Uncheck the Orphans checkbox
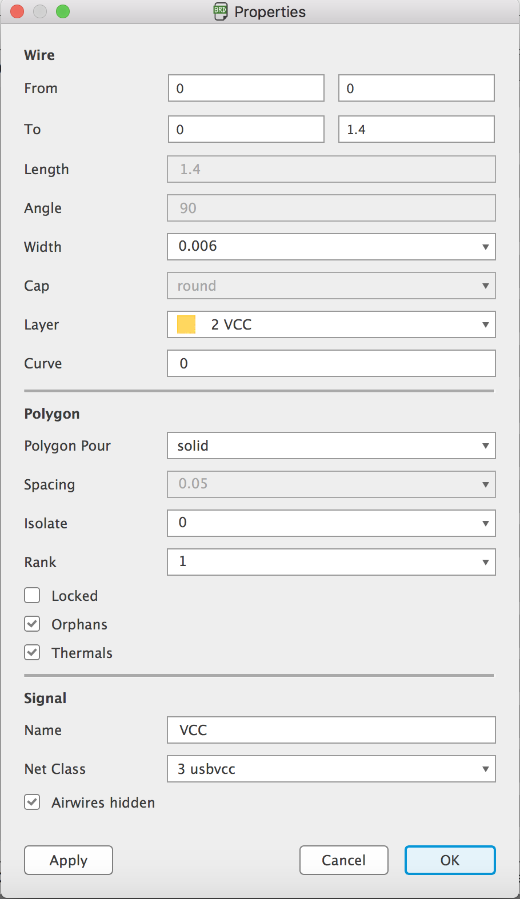The width and height of the screenshot is (520, 899). (x=32, y=624)
